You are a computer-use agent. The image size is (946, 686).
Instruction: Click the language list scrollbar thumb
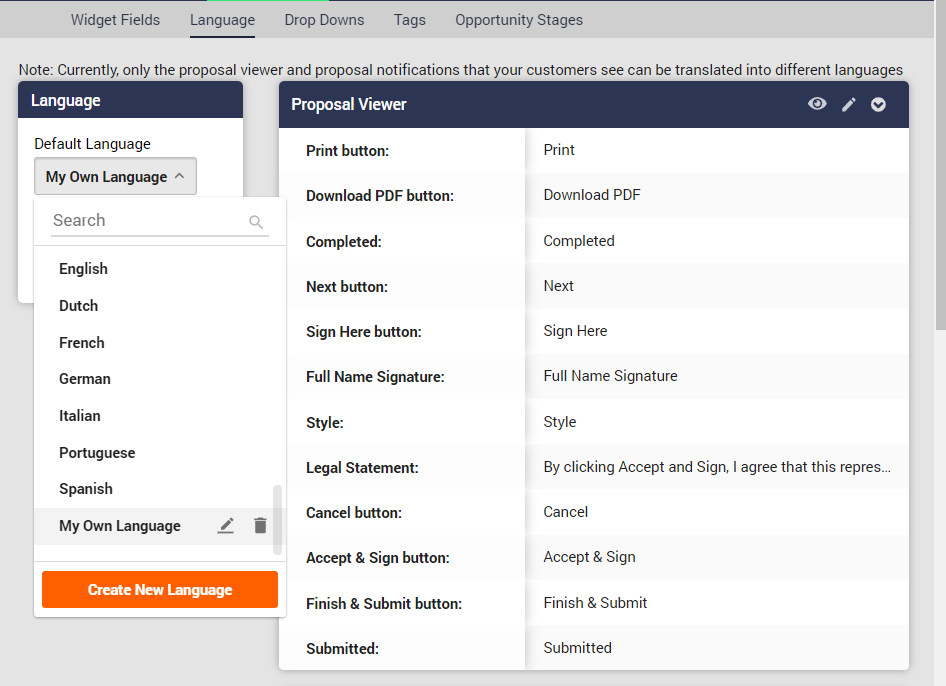(277, 520)
